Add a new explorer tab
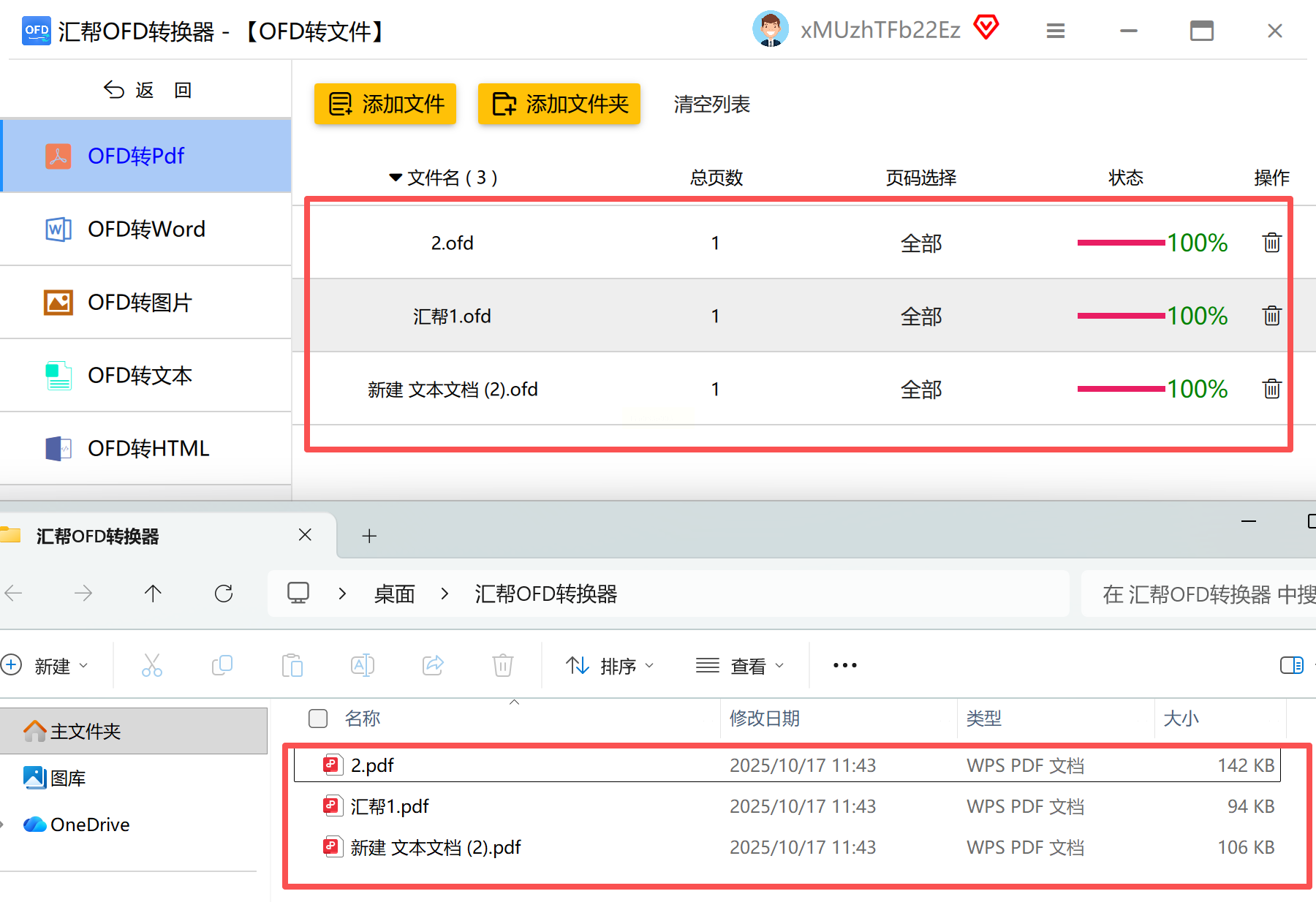The image size is (1316, 902). 369,536
